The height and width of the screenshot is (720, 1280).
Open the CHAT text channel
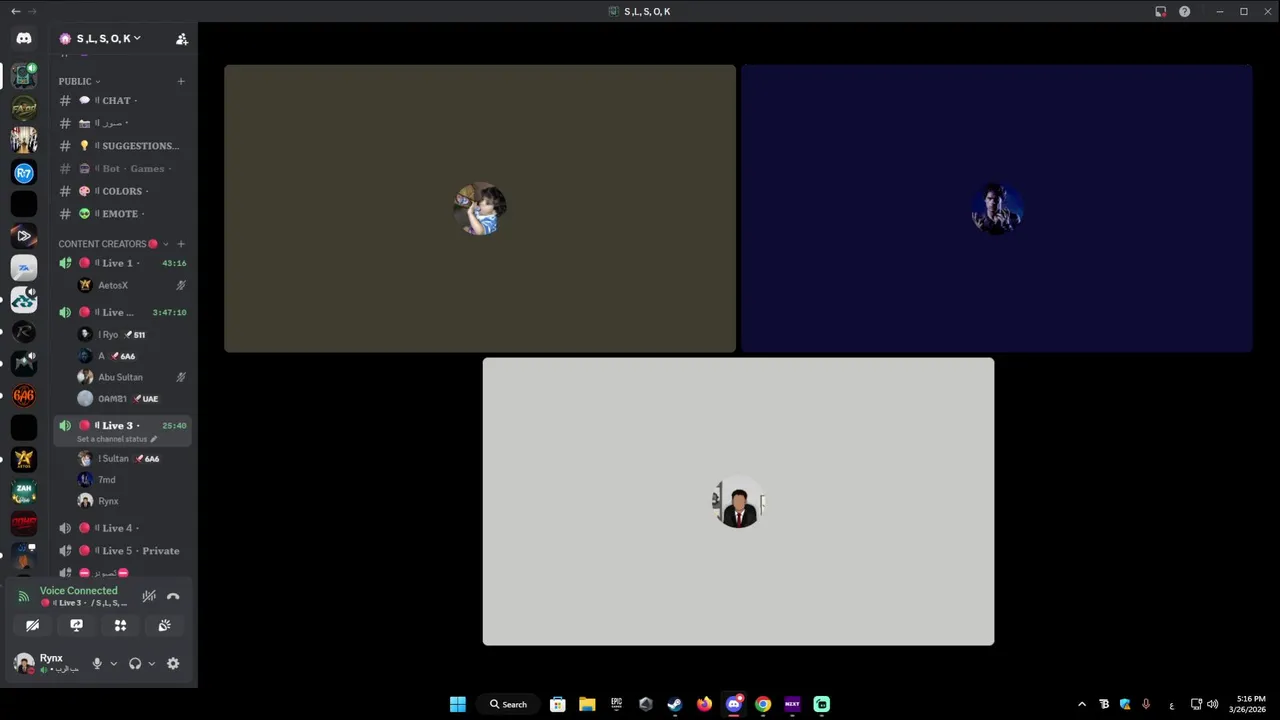[x=123, y=100]
